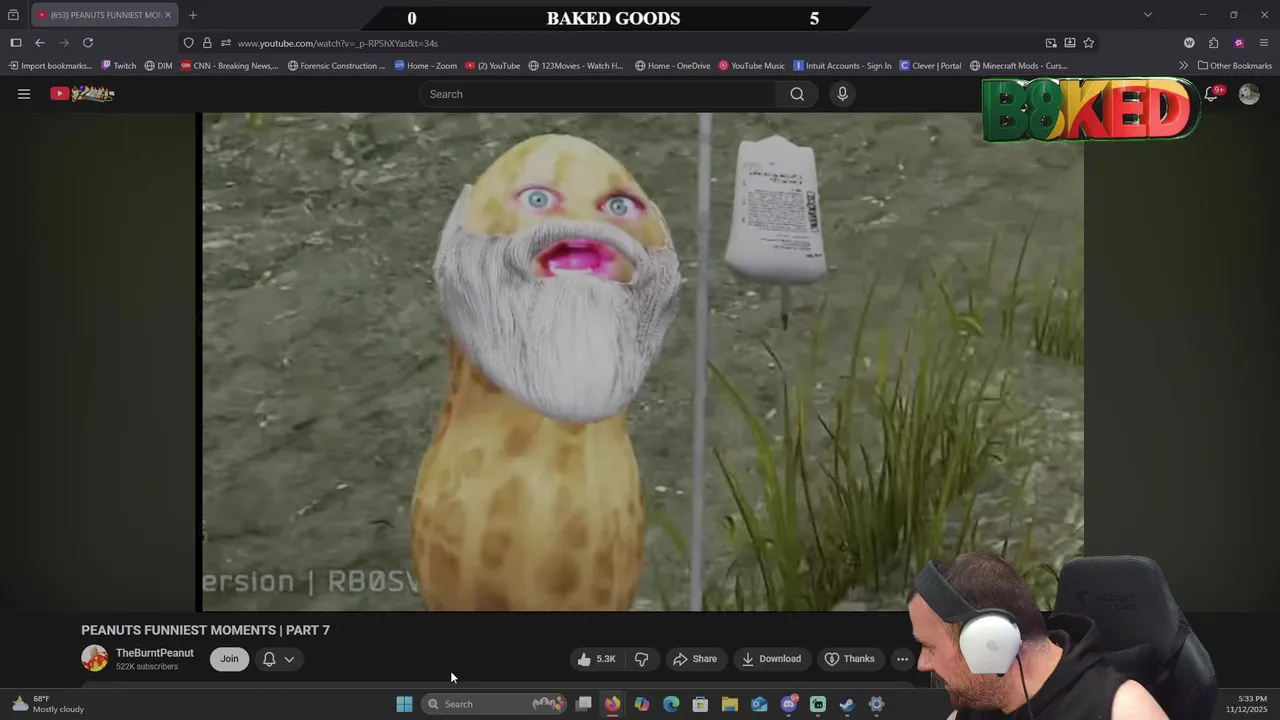Click inside the YouTube search field
This screenshot has height=720, width=1280.
598,94
